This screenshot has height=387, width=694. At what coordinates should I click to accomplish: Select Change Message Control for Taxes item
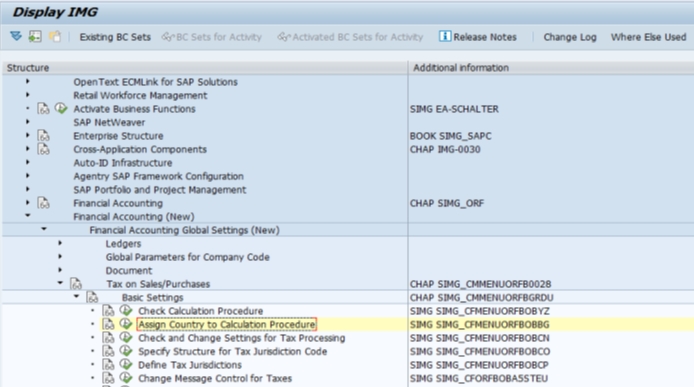(215, 379)
